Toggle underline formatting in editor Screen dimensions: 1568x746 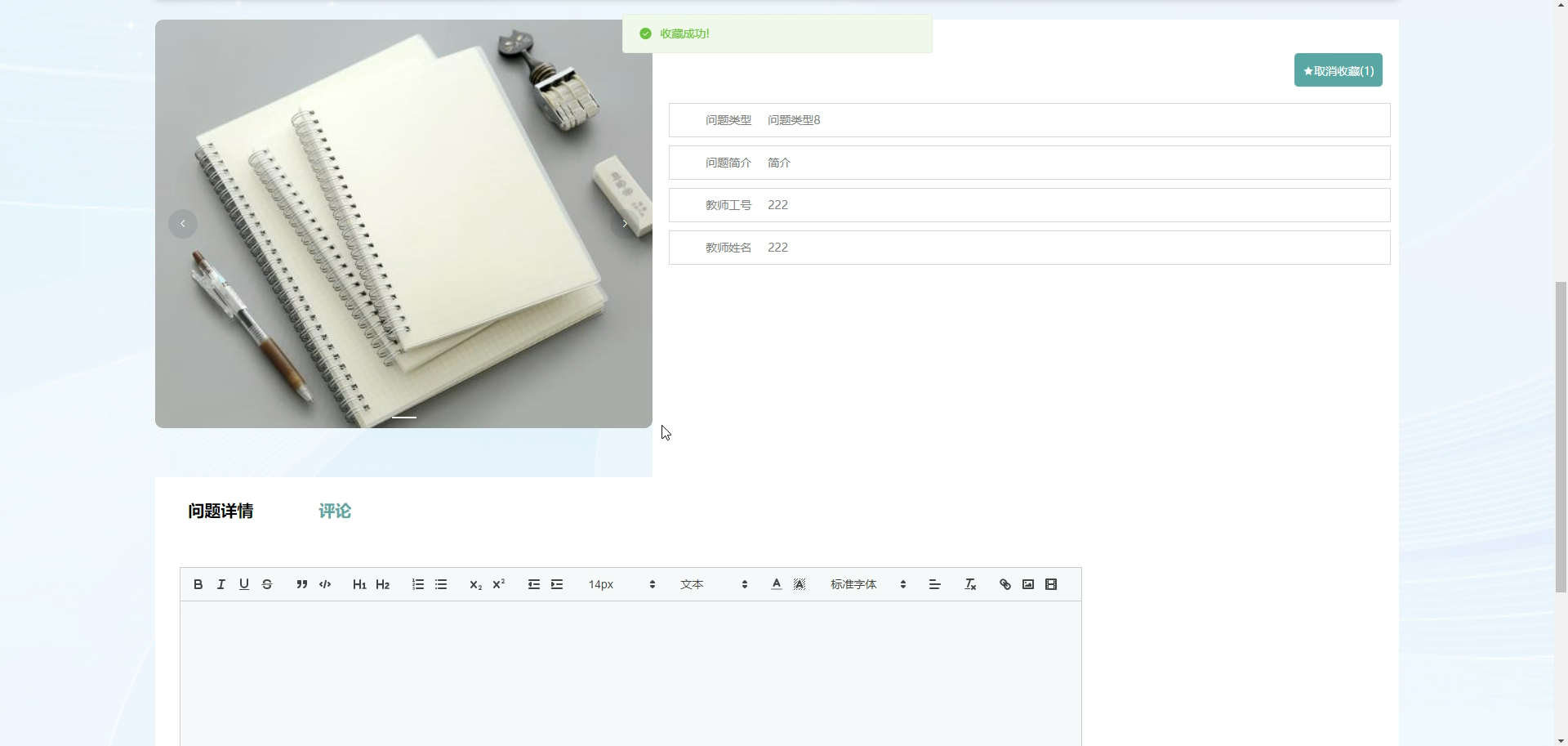[243, 584]
